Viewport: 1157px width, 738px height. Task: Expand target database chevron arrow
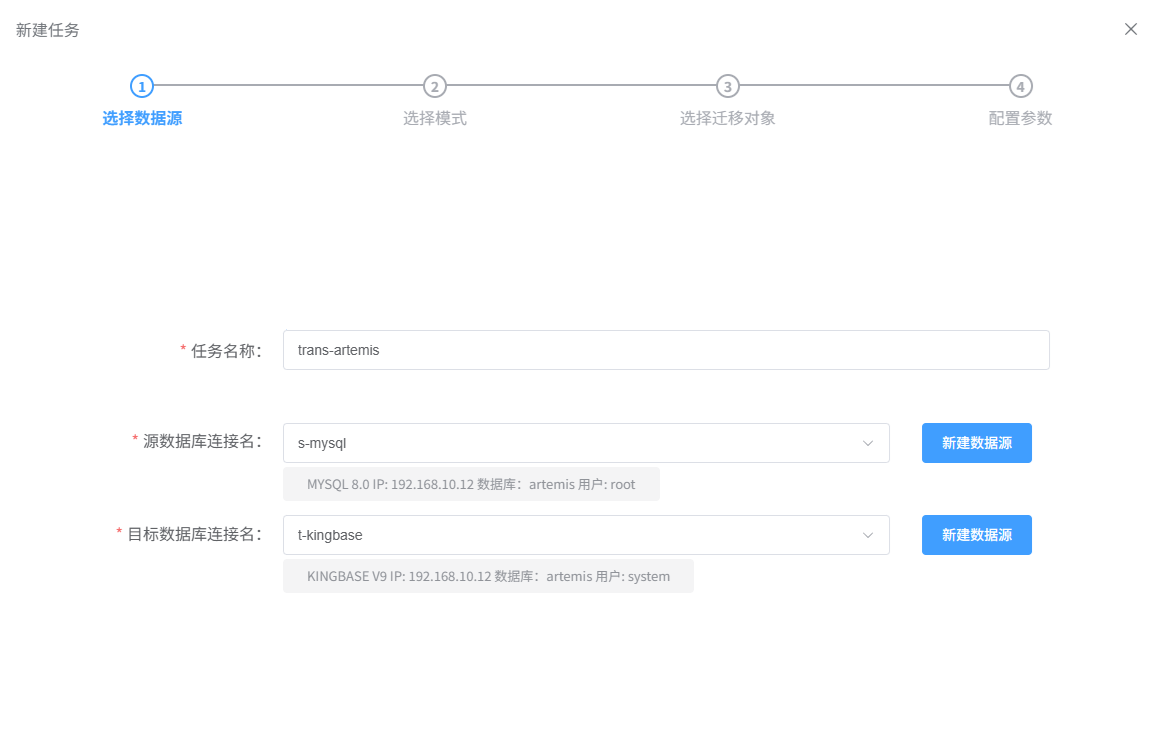(x=868, y=536)
